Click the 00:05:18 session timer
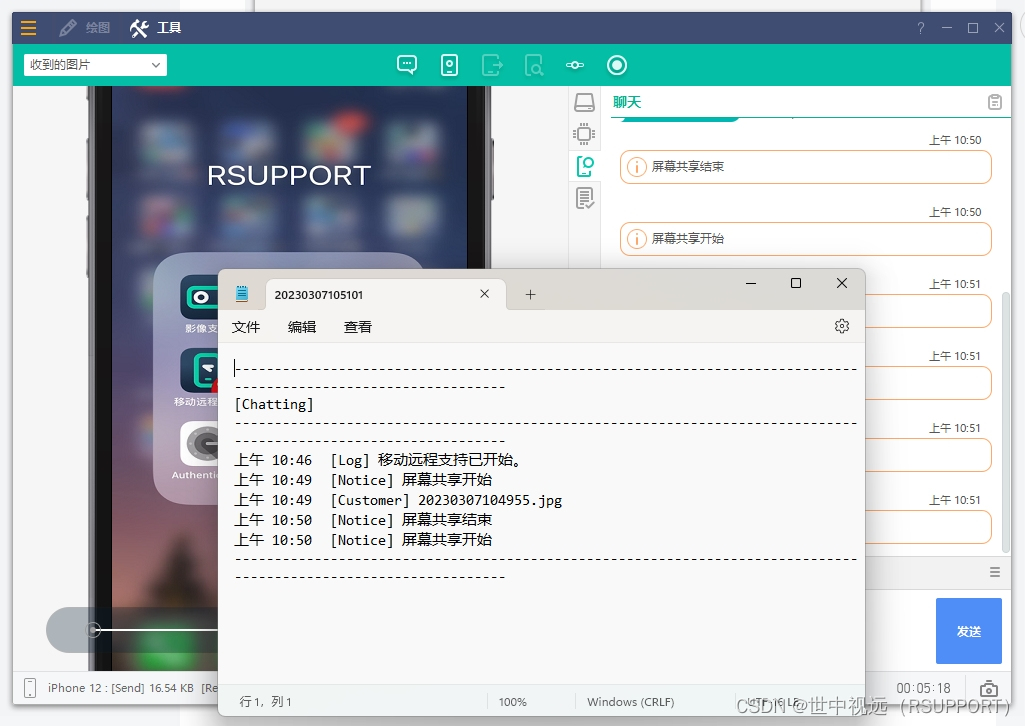The width and height of the screenshot is (1025, 726). click(x=923, y=688)
